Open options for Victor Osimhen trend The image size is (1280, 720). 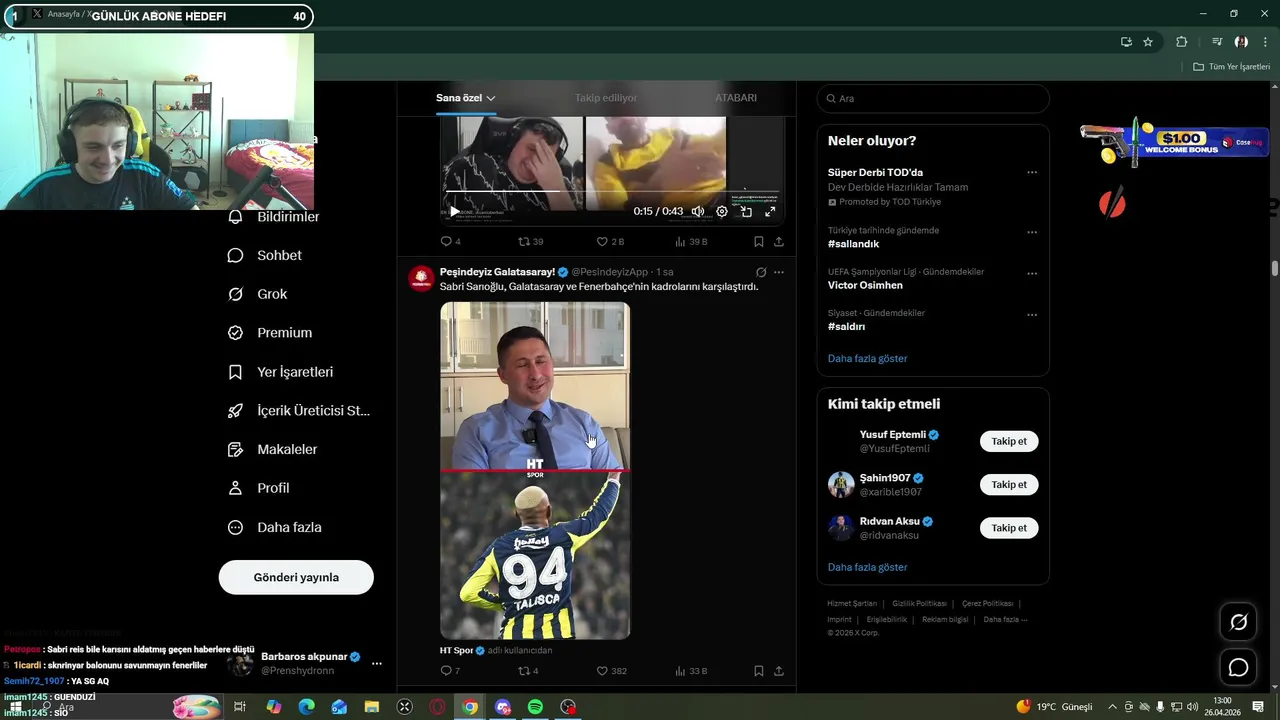coord(1032,273)
